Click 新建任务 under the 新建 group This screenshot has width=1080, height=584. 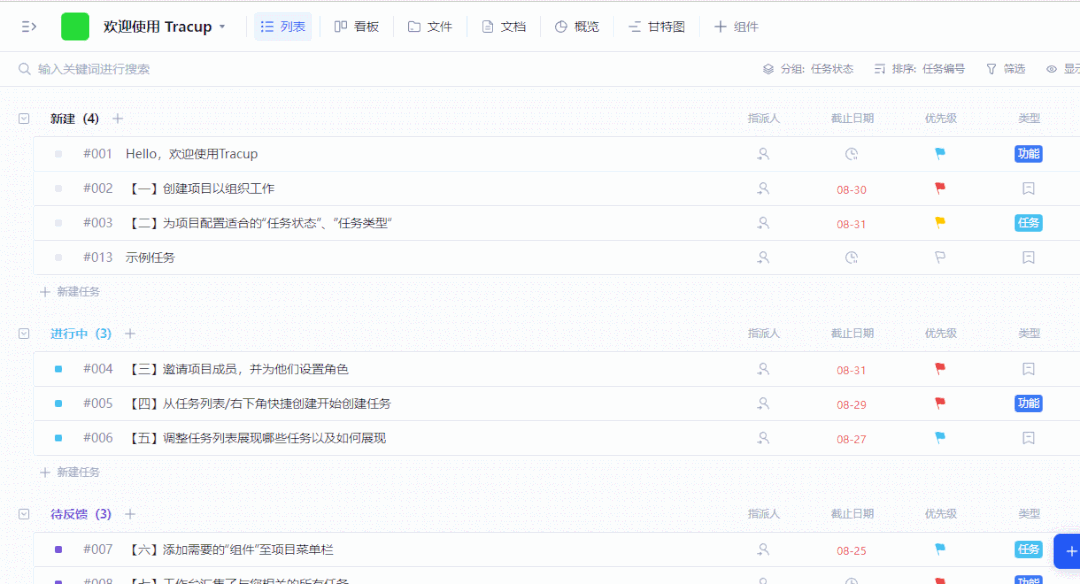pos(69,291)
